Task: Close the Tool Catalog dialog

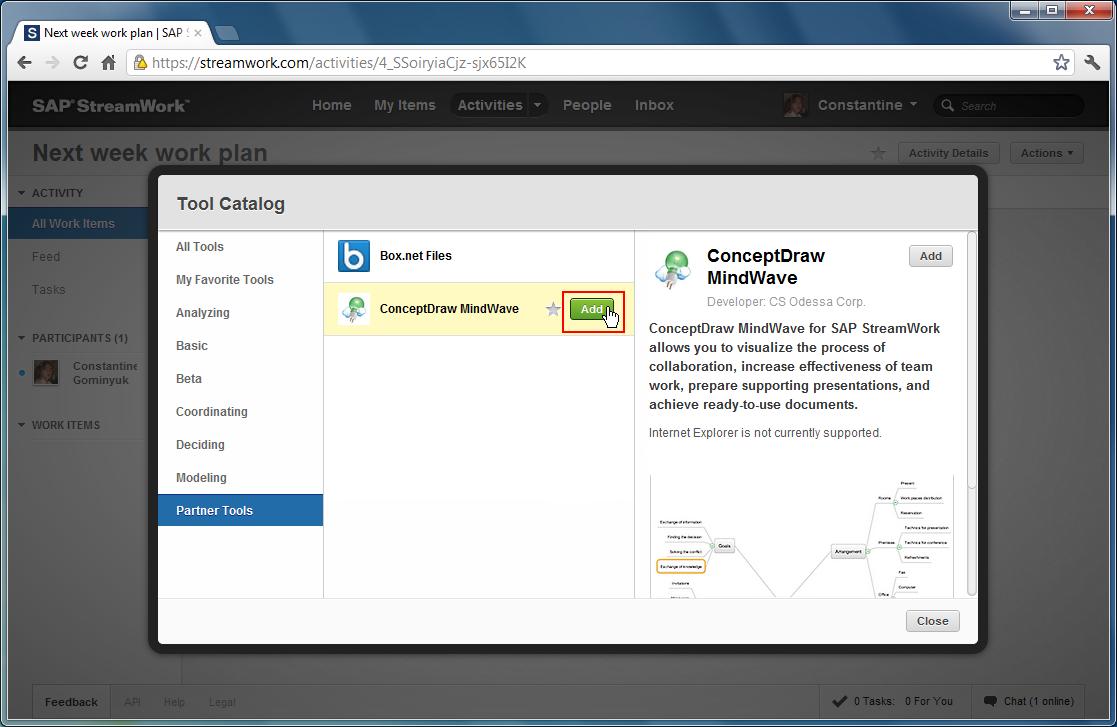Action: pyautogui.click(x=932, y=621)
